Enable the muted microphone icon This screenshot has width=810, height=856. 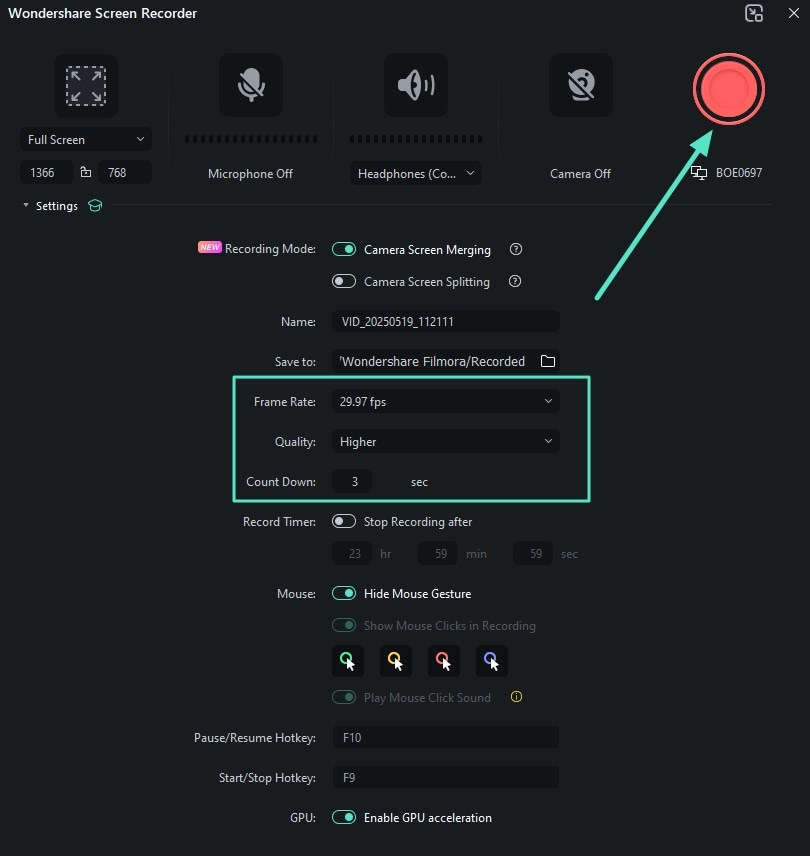tap(251, 85)
